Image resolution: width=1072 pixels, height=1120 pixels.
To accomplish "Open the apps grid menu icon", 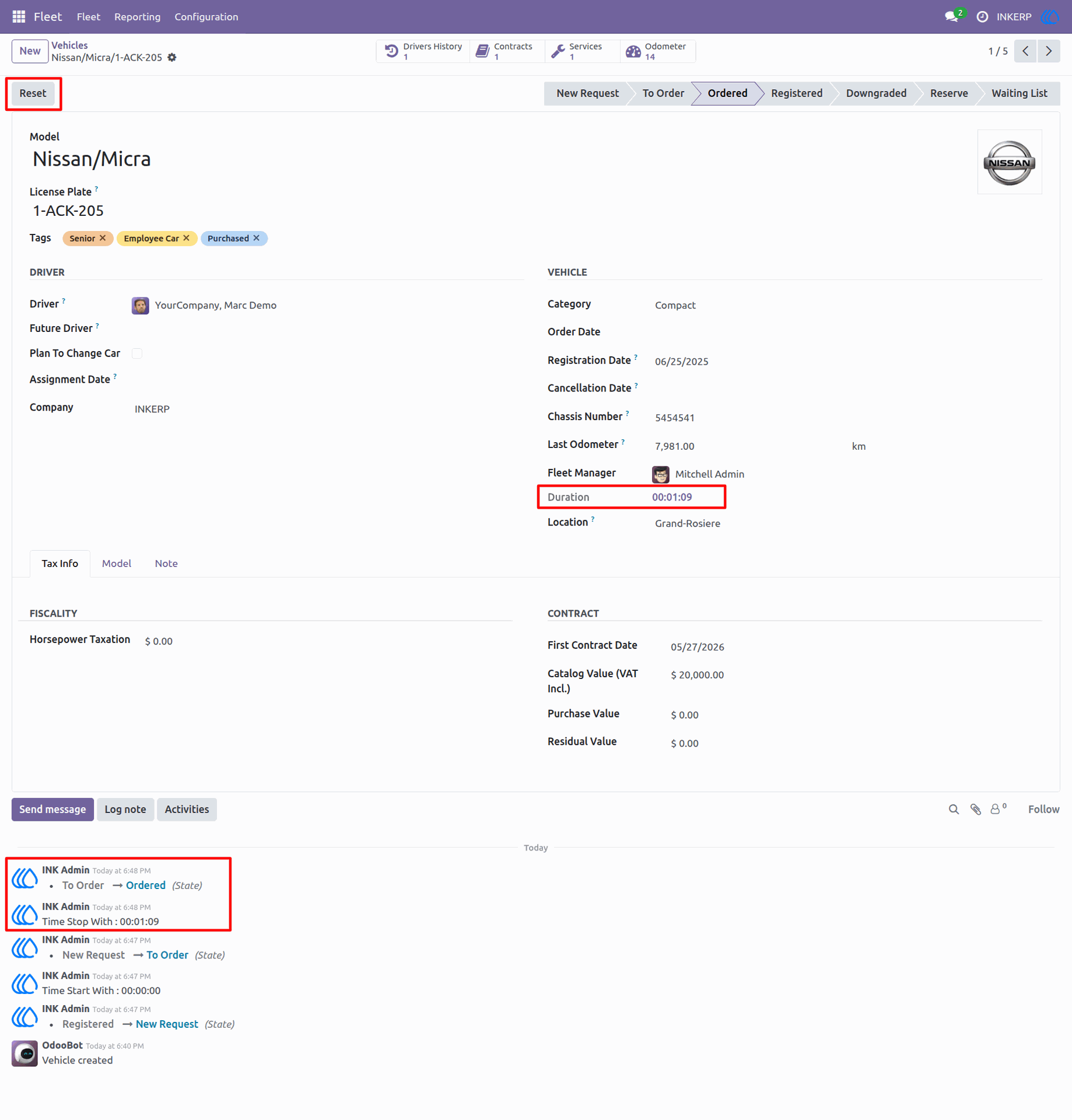I will click(x=19, y=16).
